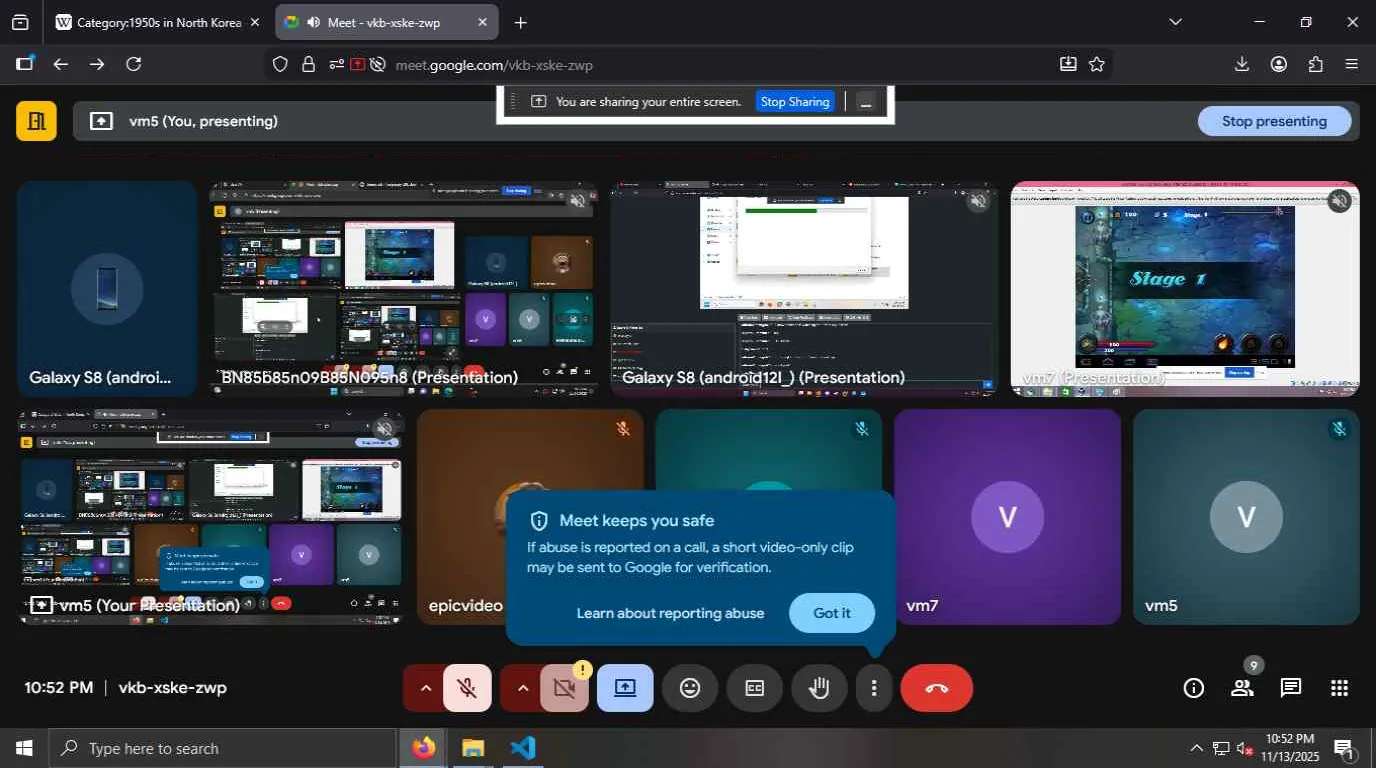Open the Windows Start menu

[x=24, y=748]
